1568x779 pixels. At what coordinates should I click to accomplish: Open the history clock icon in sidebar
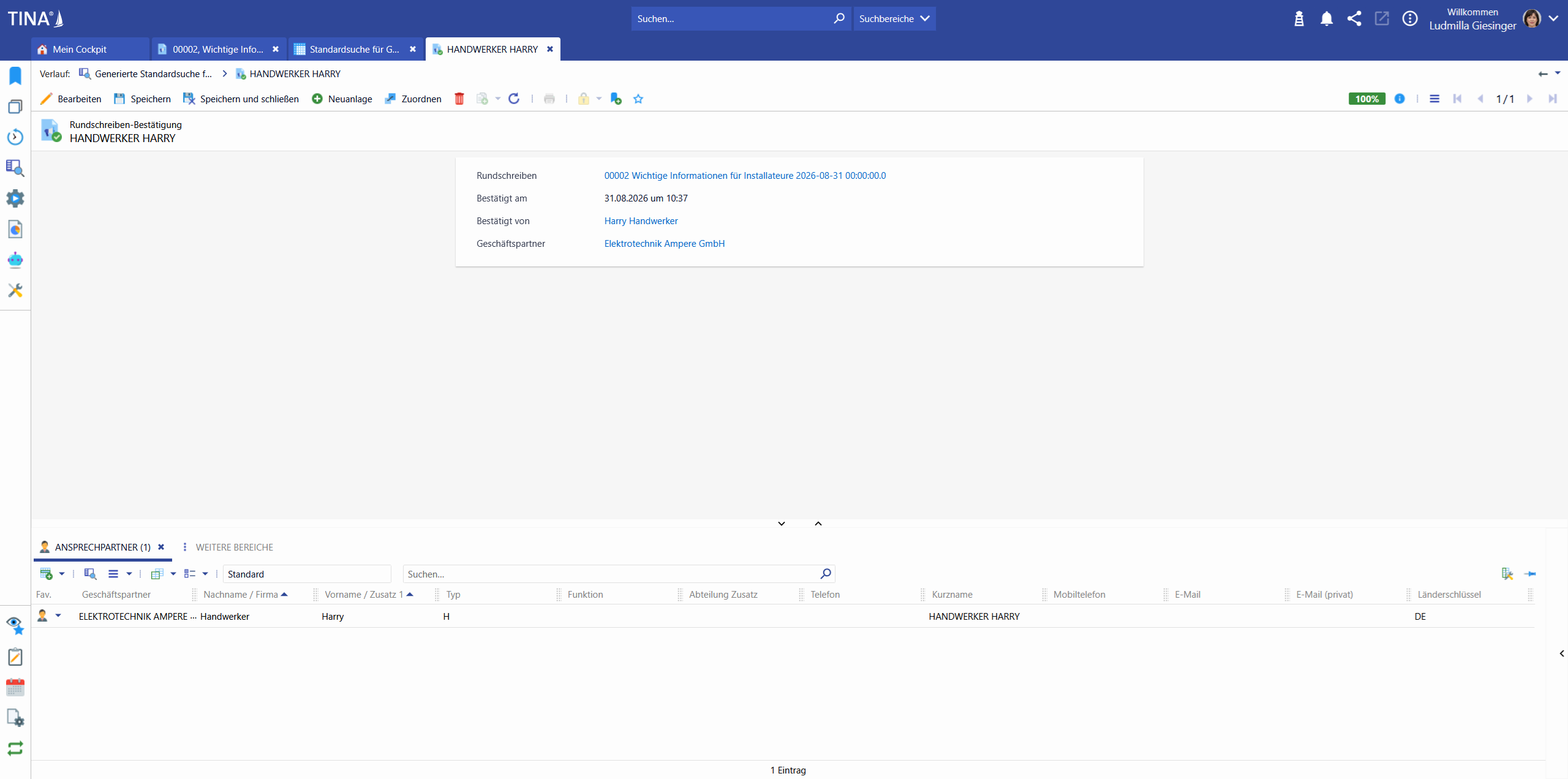click(15, 137)
